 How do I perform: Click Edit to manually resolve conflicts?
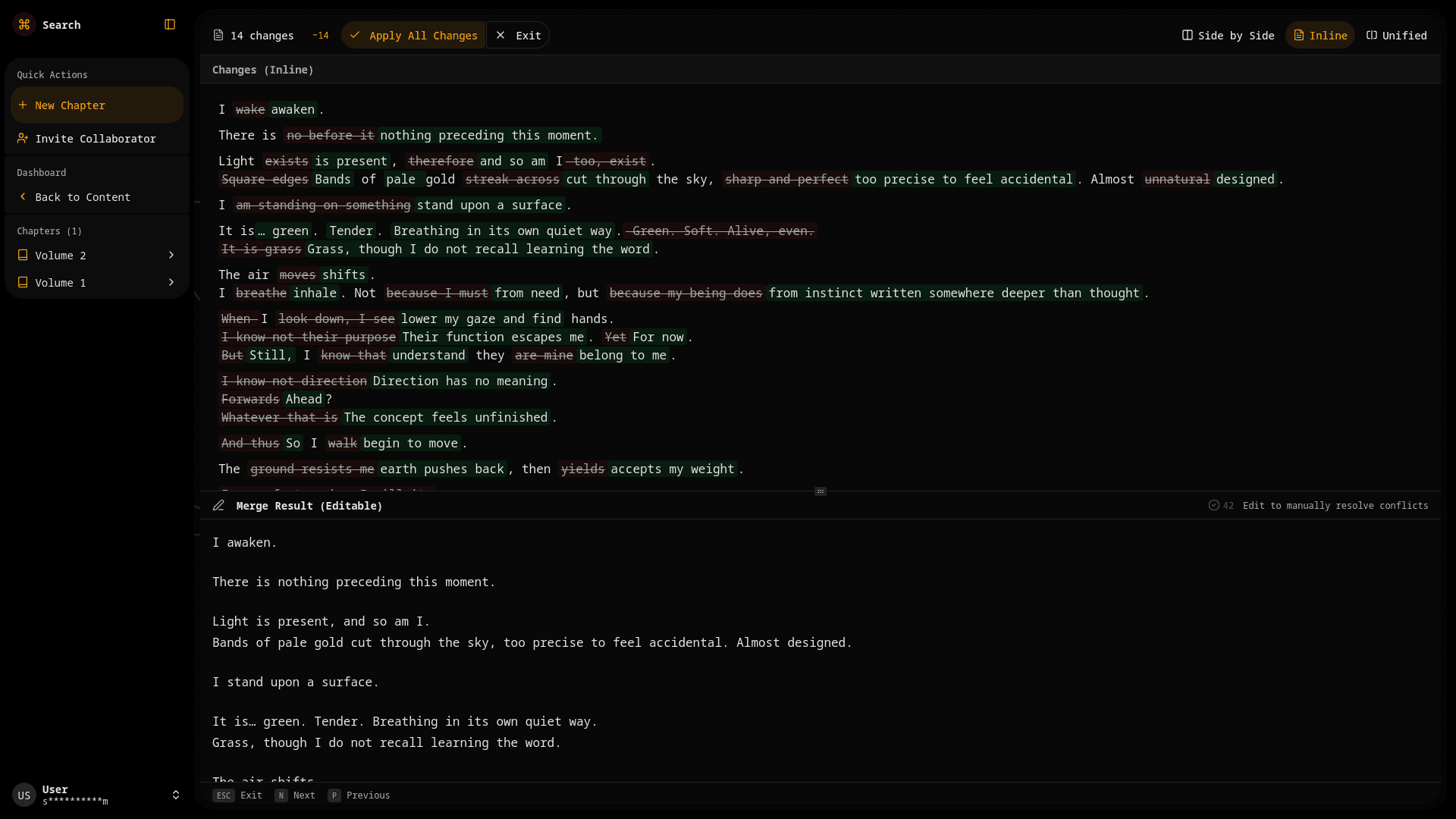[1336, 505]
